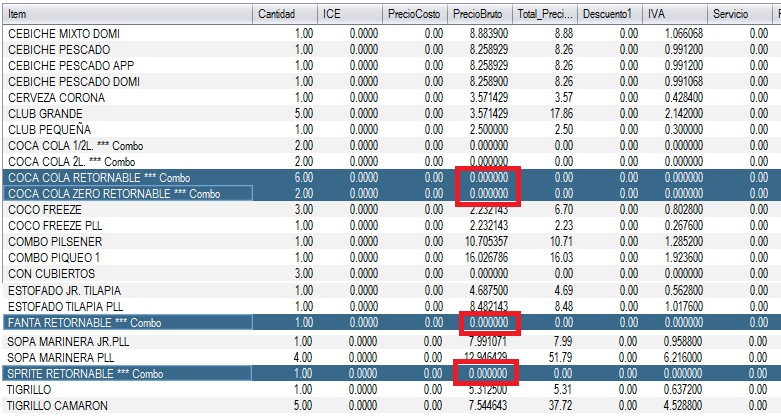The image size is (781, 420).
Task: Click the IVA column header
Action: (x=672, y=14)
